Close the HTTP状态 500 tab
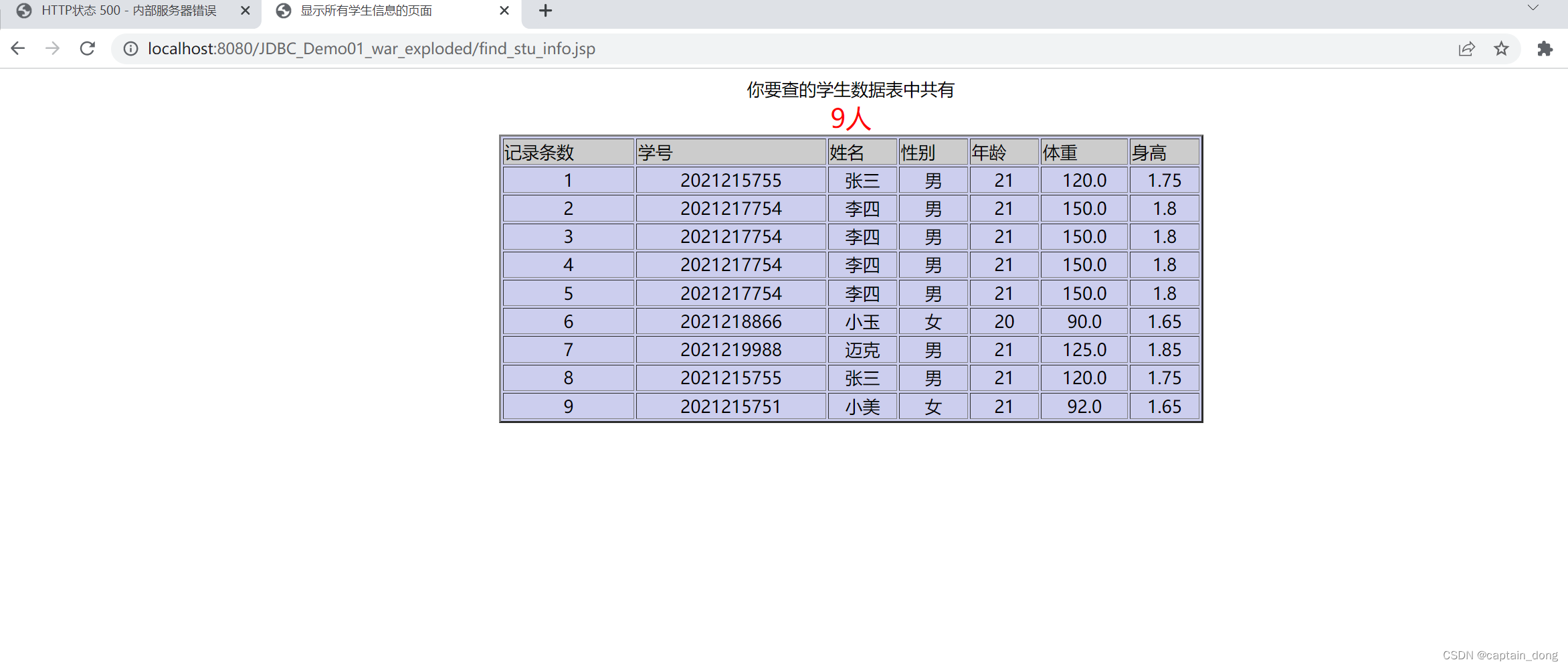This screenshot has width=1568, height=668. 245,11
